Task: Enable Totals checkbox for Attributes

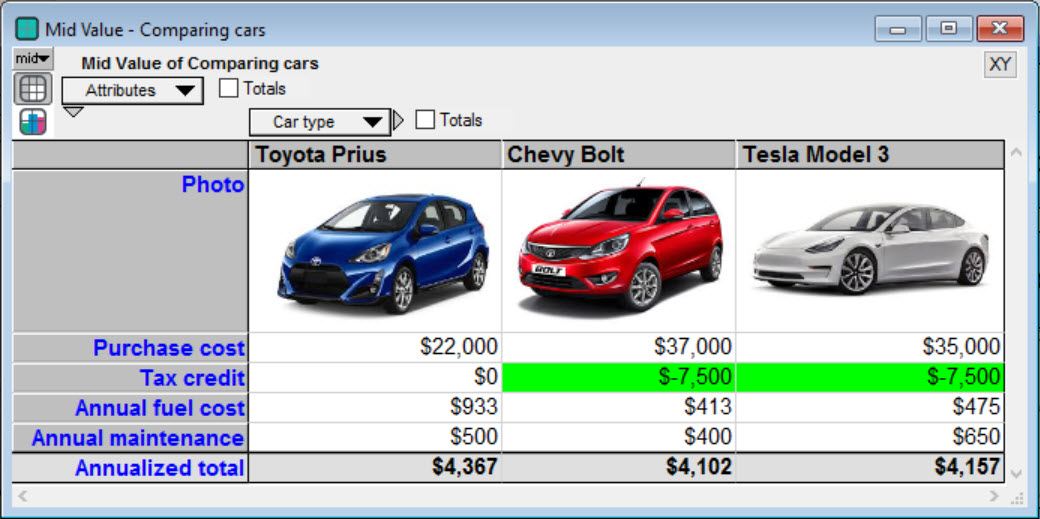Action: pos(228,88)
